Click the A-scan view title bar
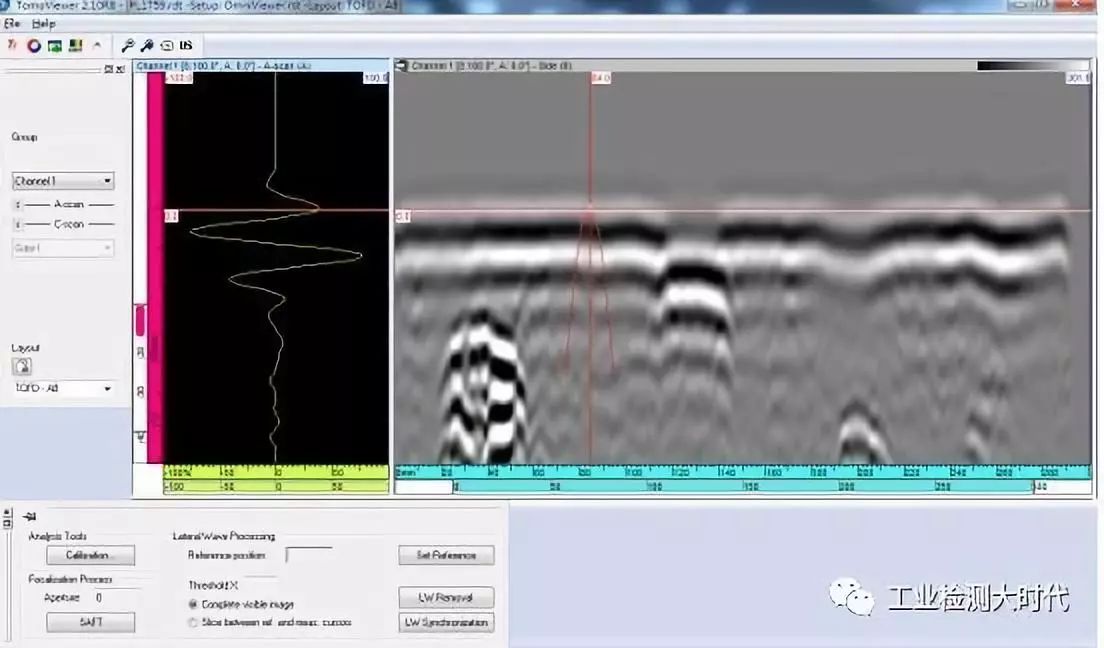1104x648 pixels. [x=261, y=66]
